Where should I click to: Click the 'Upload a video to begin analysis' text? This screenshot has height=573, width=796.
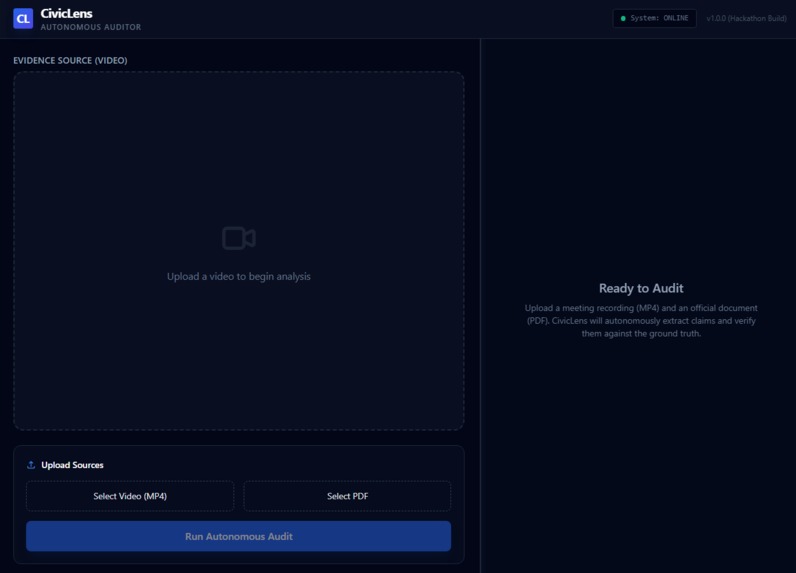tap(239, 276)
